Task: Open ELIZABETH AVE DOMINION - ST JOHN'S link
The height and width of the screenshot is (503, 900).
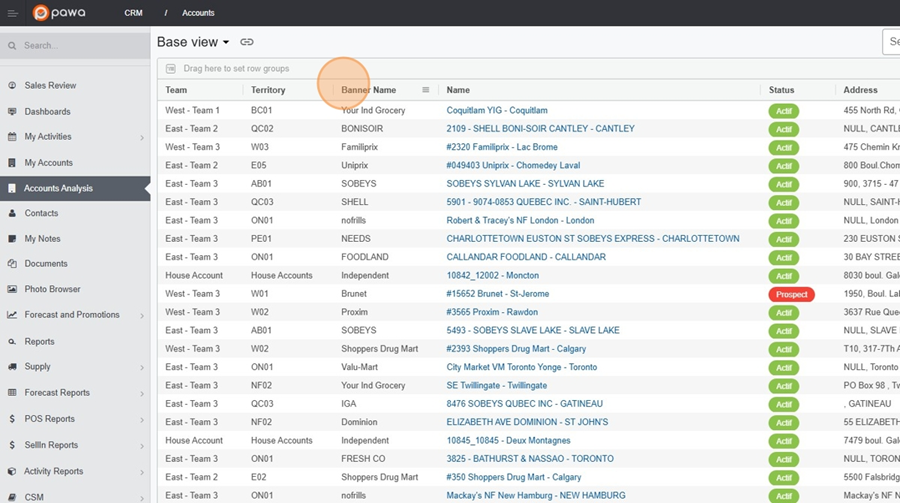Action: tap(527, 422)
